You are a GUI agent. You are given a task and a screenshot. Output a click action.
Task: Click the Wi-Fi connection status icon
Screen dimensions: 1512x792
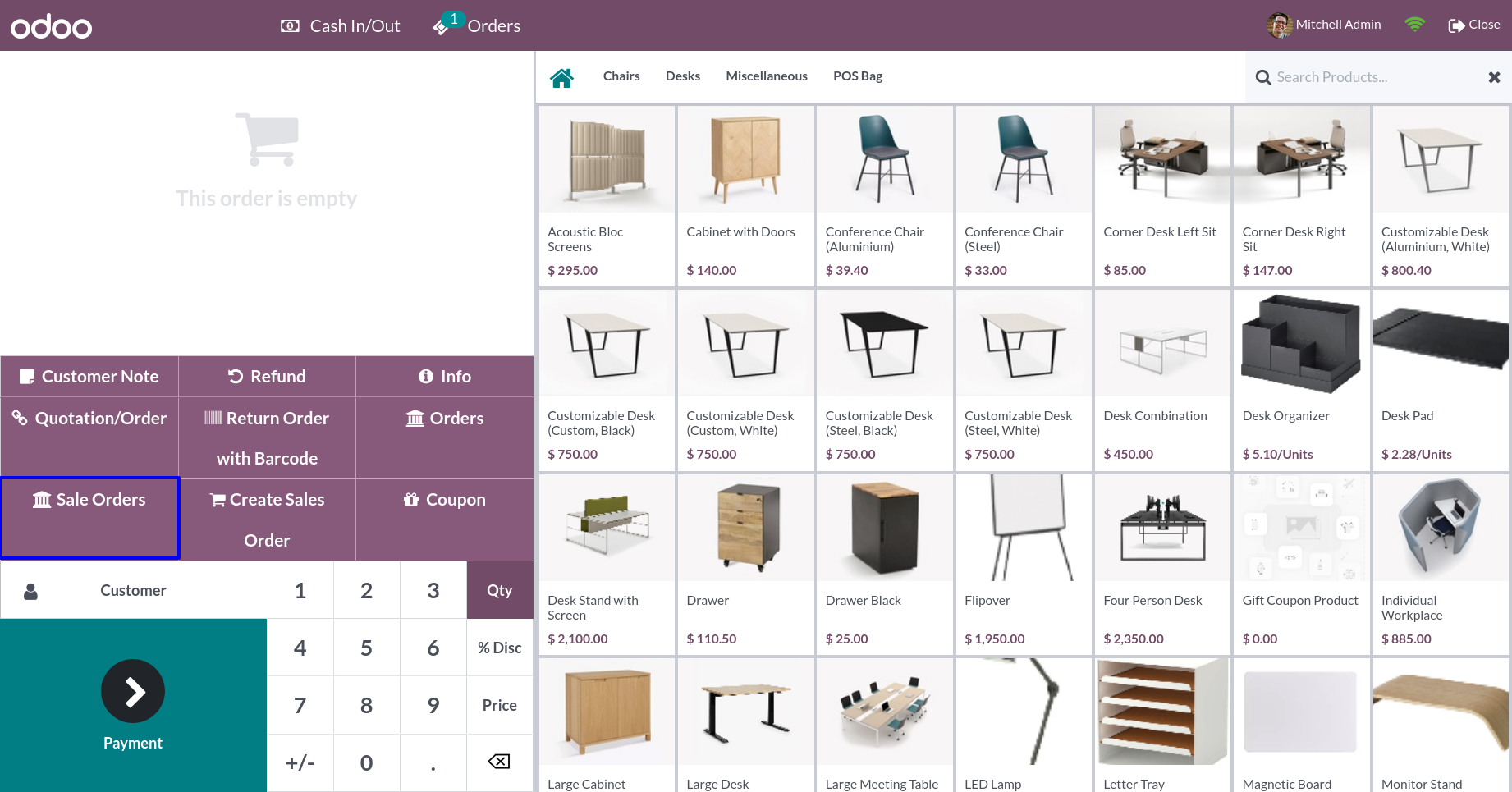(1414, 25)
